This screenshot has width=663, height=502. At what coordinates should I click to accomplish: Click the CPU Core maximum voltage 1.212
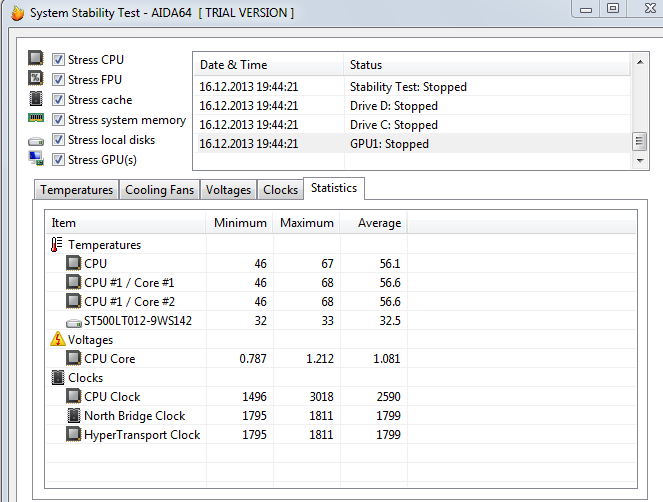point(320,359)
